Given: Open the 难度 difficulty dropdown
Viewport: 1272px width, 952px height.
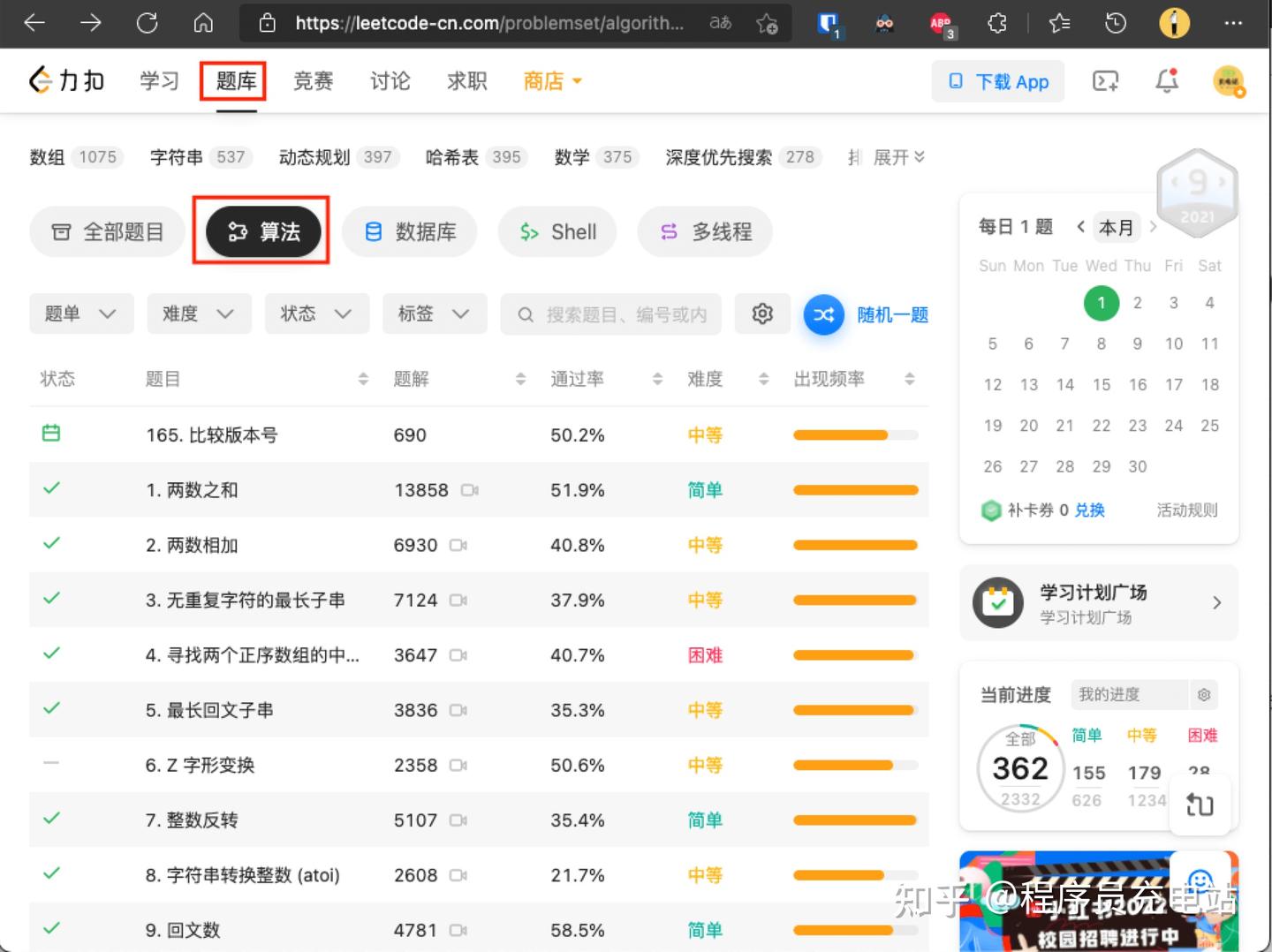Looking at the screenshot, I should (x=199, y=314).
